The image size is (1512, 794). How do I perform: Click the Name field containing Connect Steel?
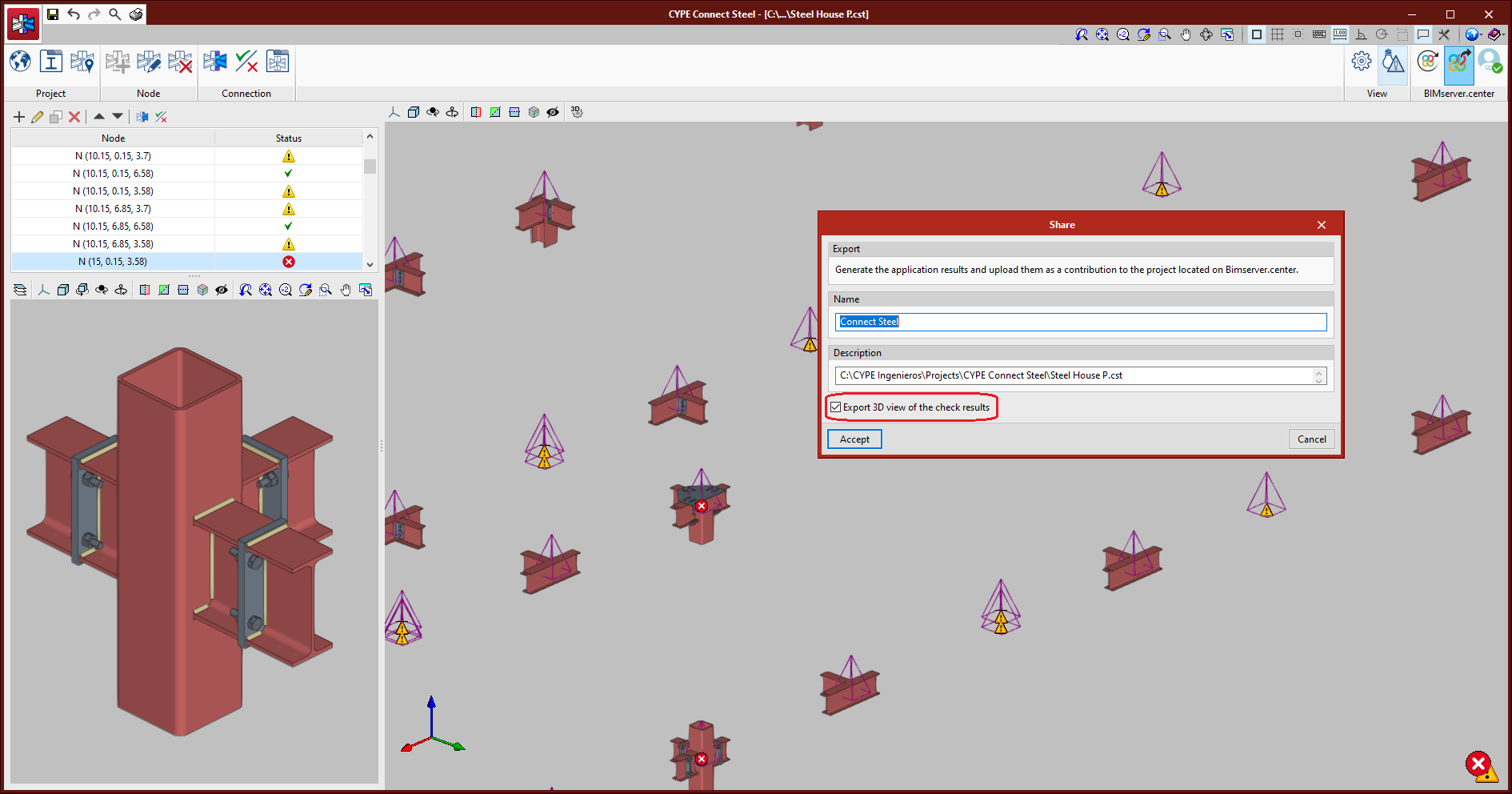(x=1081, y=322)
